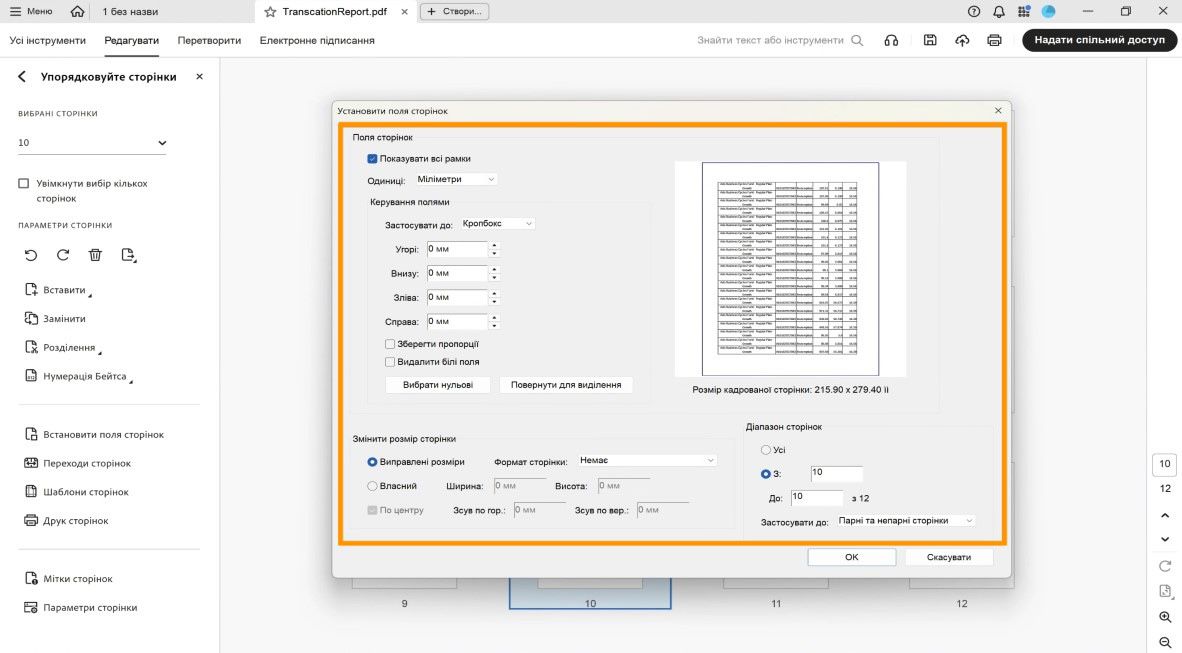The width and height of the screenshot is (1182, 653).
Task: Select Власний radio button
Action: pyautogui.click(x=372, y=486)
